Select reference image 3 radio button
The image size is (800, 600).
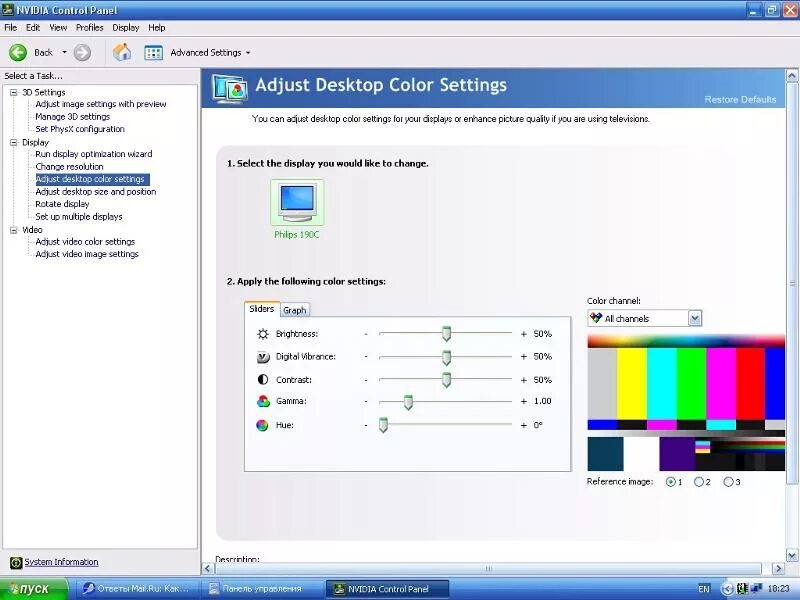click(x=728, y=482)
